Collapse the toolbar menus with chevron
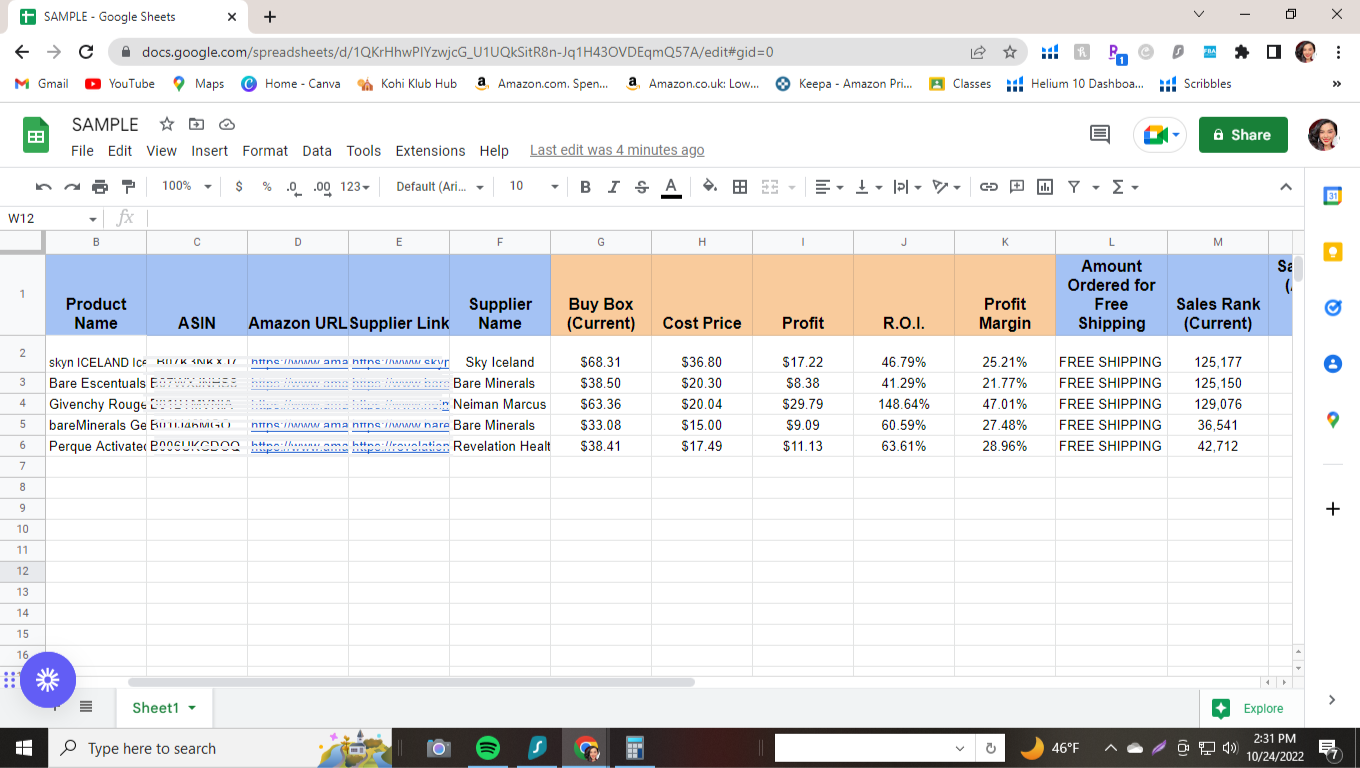 coord(1286,187)
